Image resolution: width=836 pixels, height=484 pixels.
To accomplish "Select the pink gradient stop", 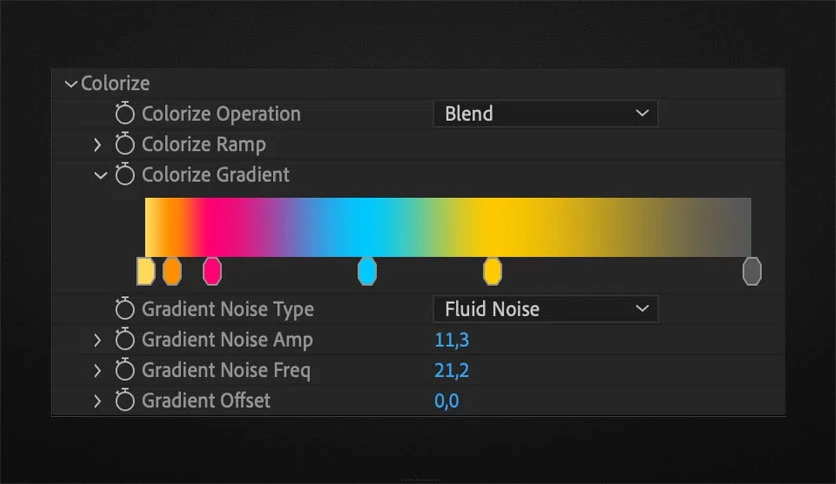I will click(212, 271).
